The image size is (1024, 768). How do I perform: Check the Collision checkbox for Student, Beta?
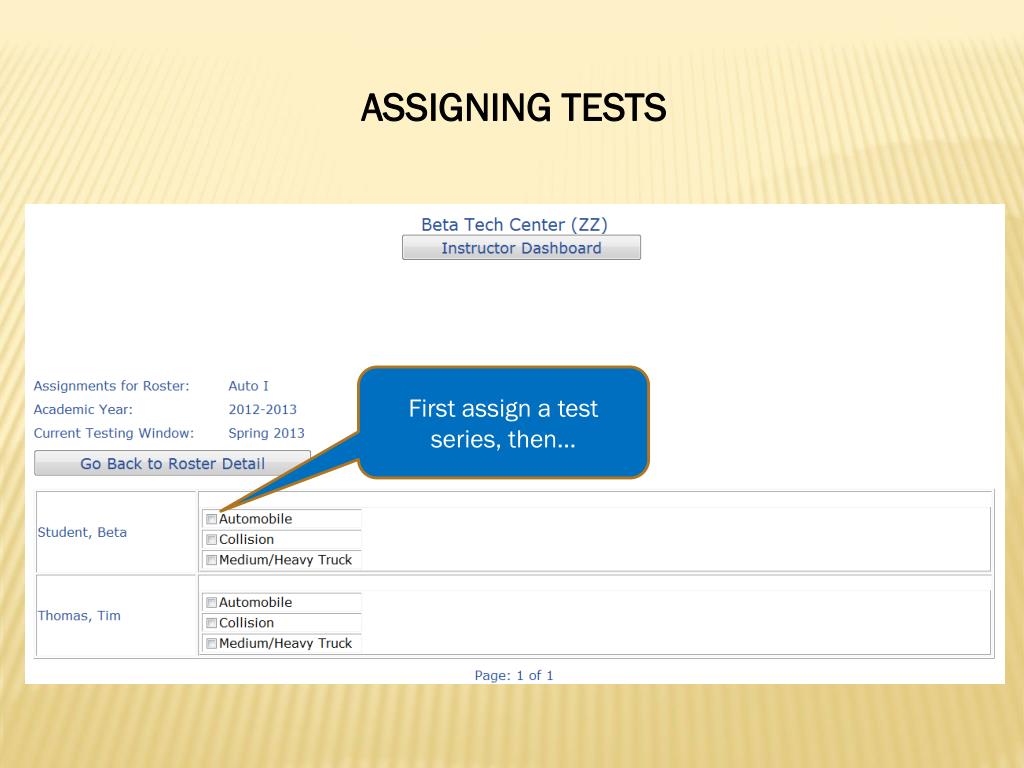coord(210,539)
